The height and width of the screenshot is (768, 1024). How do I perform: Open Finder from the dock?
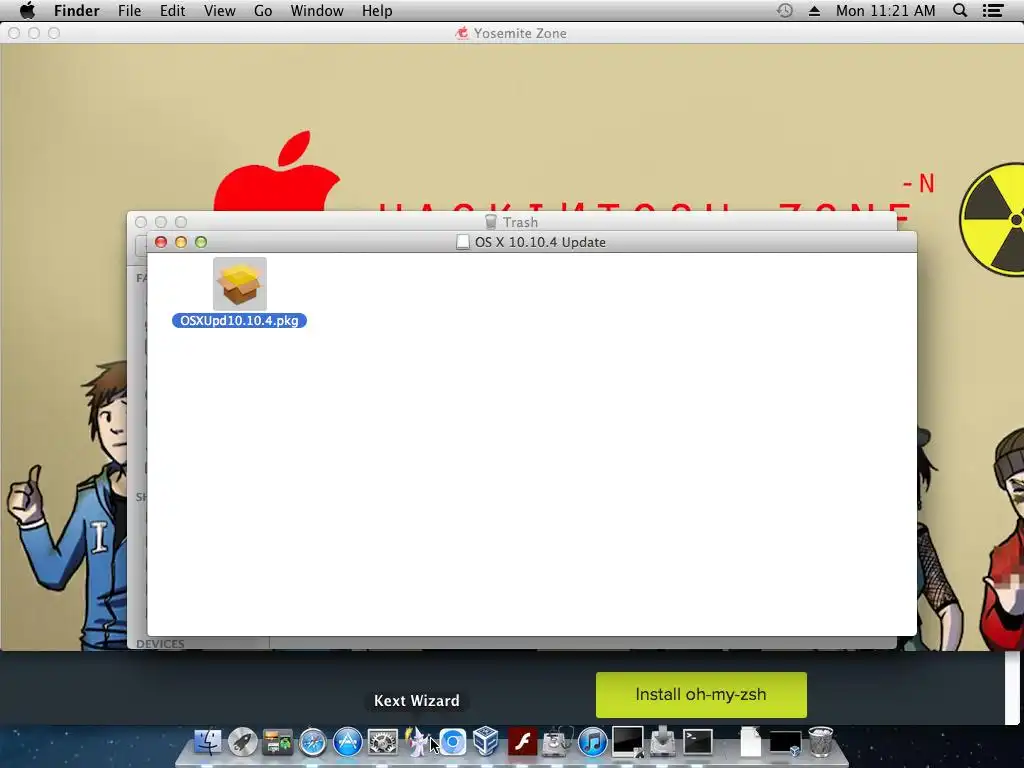tap(208, 743)
